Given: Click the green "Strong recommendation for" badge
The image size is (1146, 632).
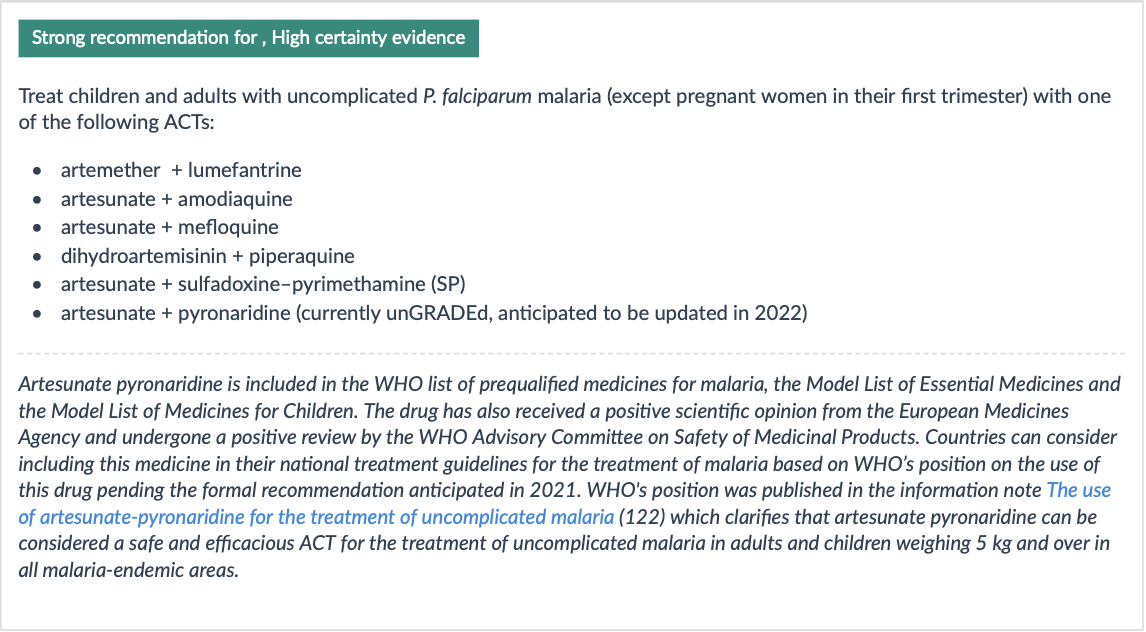Looking at the screenshot, I should pyautogui.click(x=248, y=38).
